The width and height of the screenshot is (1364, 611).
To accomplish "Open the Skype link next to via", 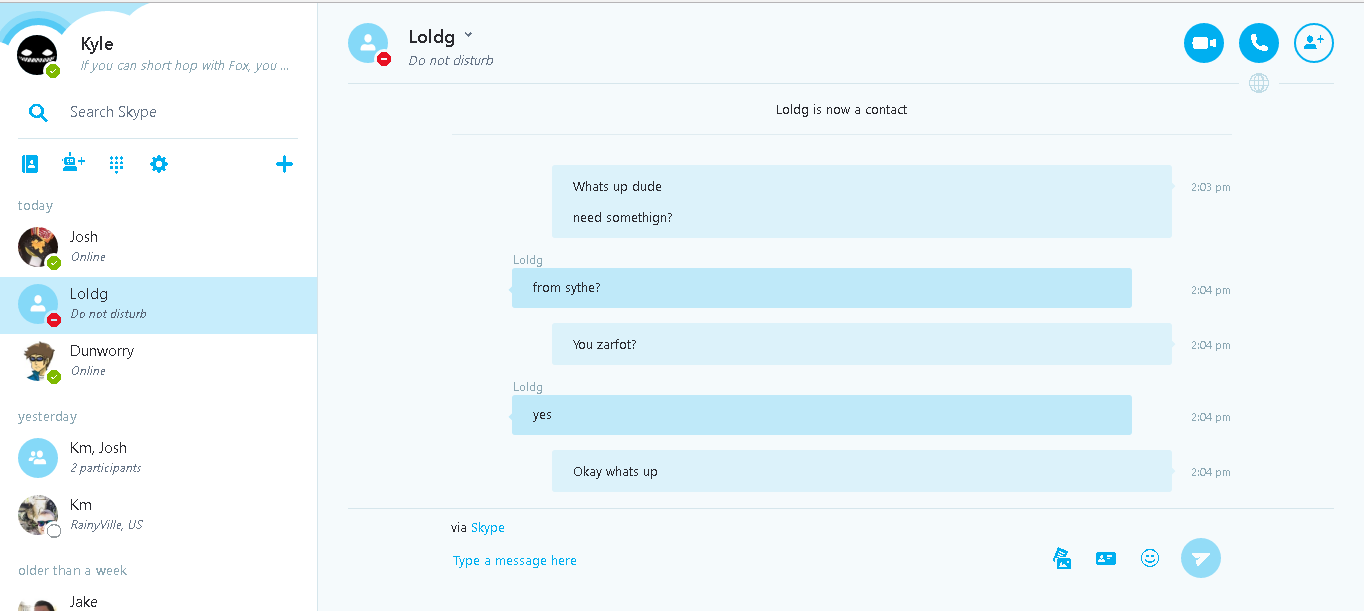I will click(x=488, y=528).
